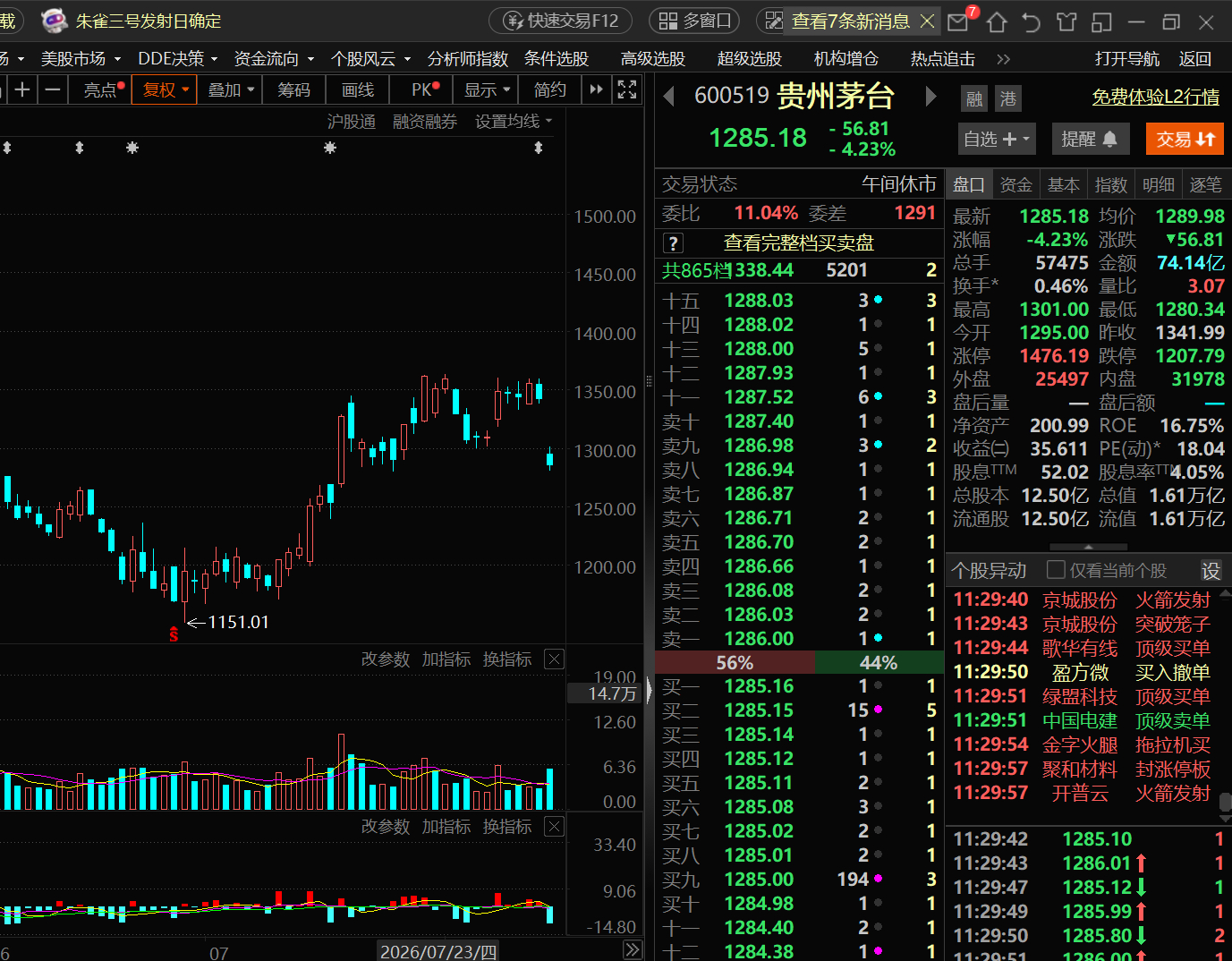1232x961 pixels.
Task: Click the question mark help icon
Action: [x=673, y=243]
